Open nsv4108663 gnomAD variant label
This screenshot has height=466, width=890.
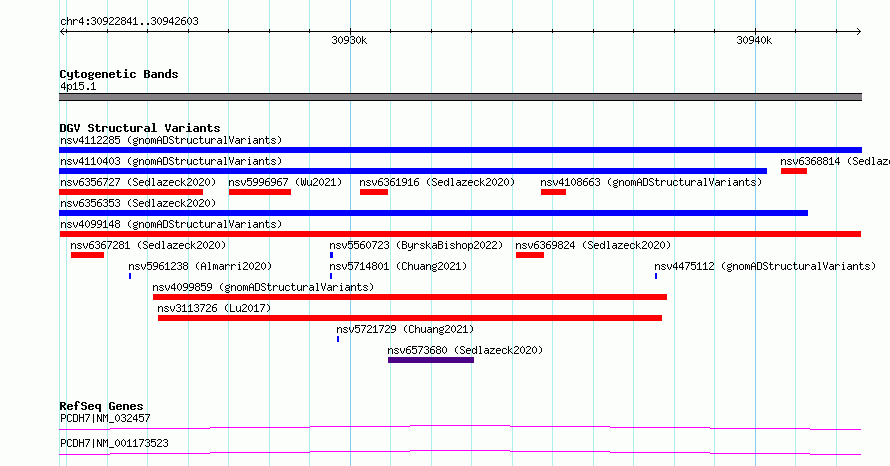[651, 182]
